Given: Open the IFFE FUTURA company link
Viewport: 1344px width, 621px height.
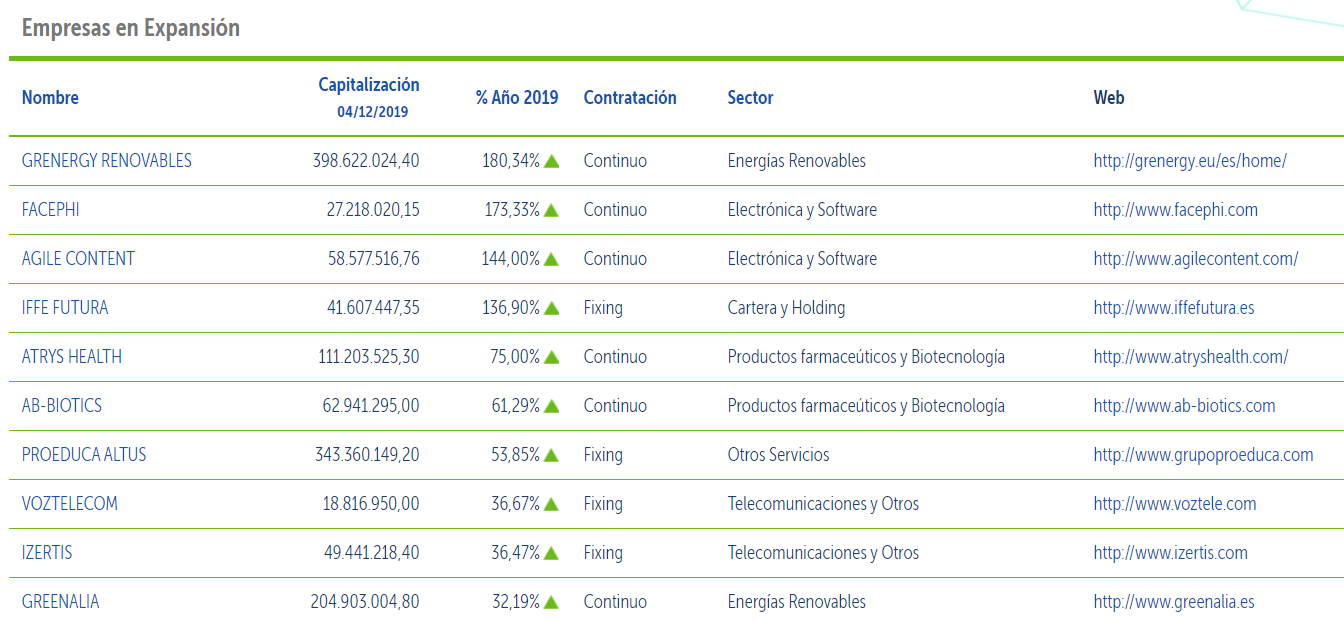Looking at the screenshot, I should click(x=65, y=308).
